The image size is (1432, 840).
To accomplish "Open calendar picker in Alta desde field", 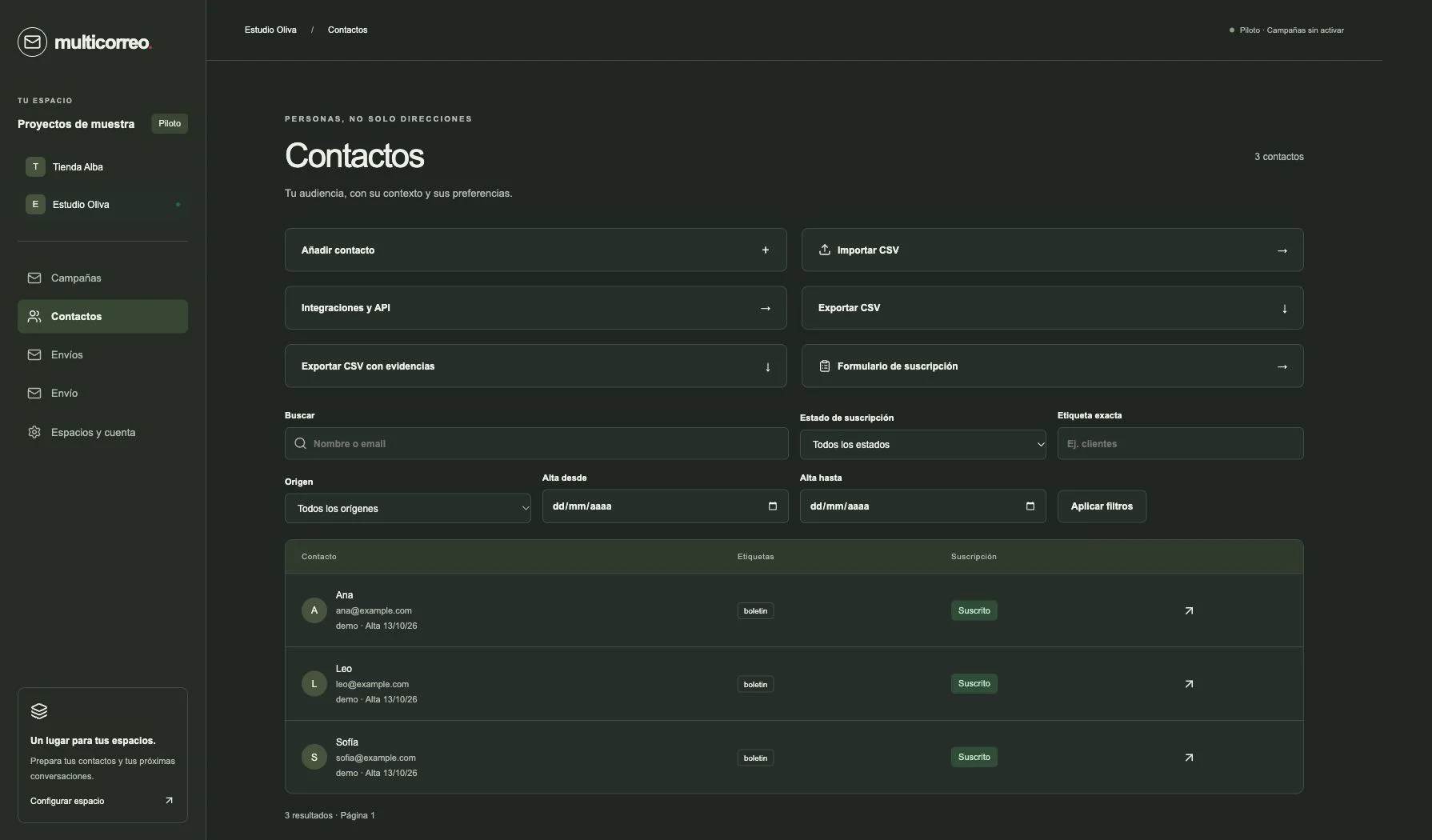I will (773, 506).
